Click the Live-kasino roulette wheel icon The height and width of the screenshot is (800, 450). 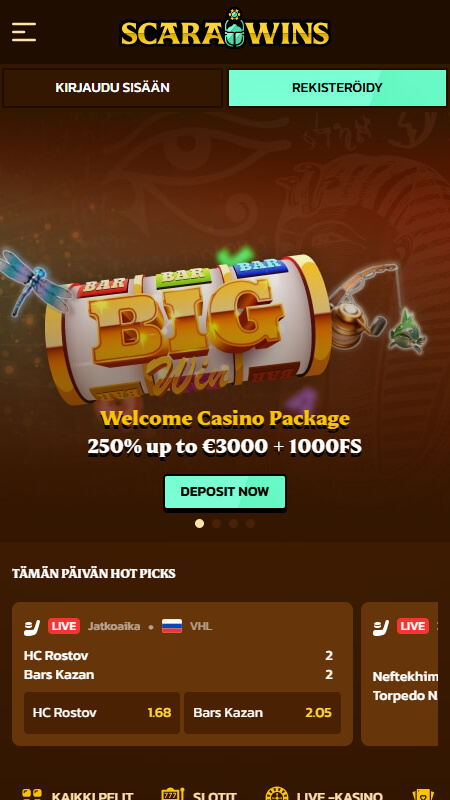277,794
